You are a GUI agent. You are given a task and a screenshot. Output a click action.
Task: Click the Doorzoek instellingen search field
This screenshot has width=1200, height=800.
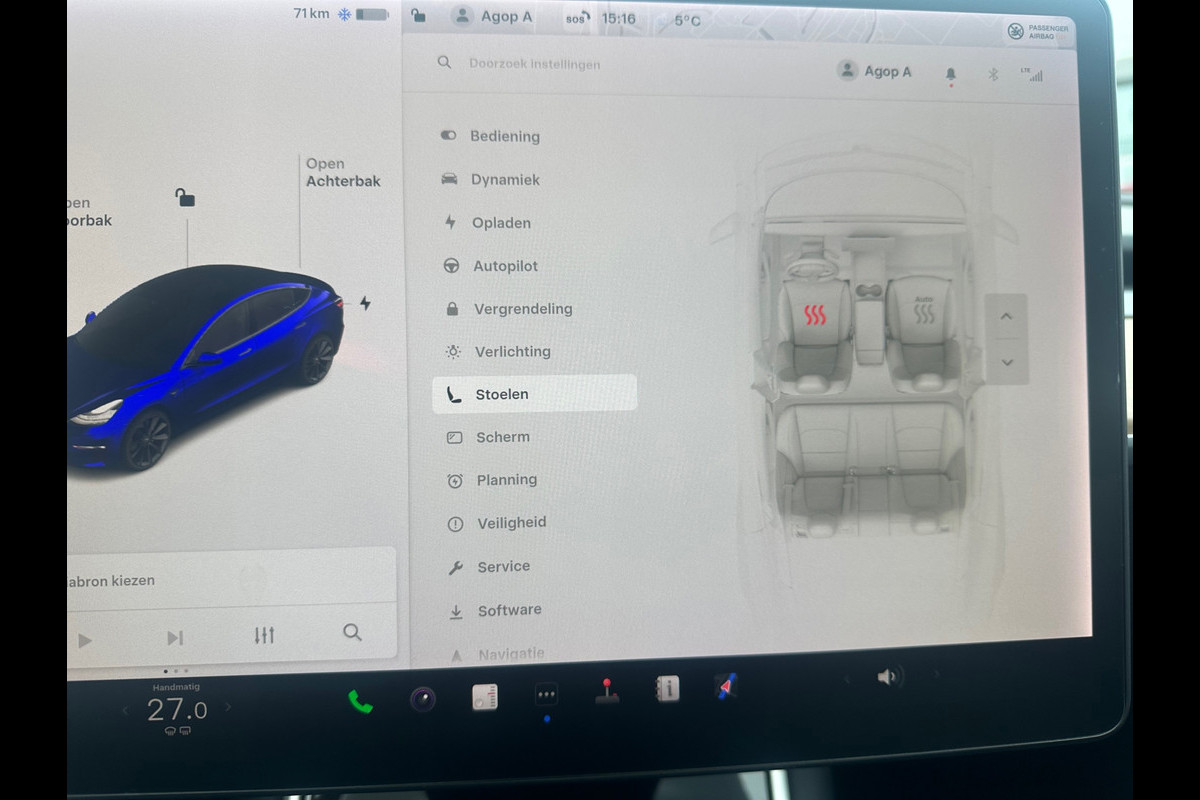pos(535,64)
